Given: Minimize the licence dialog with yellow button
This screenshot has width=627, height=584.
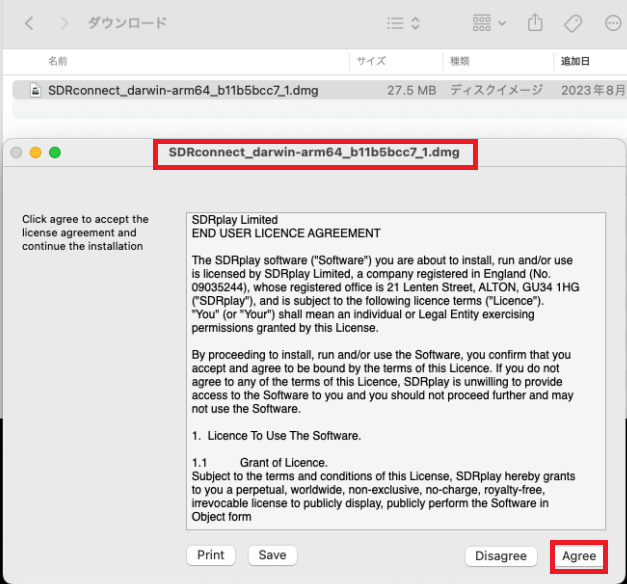Looking at the screenshot, I should tap(36, 152).
